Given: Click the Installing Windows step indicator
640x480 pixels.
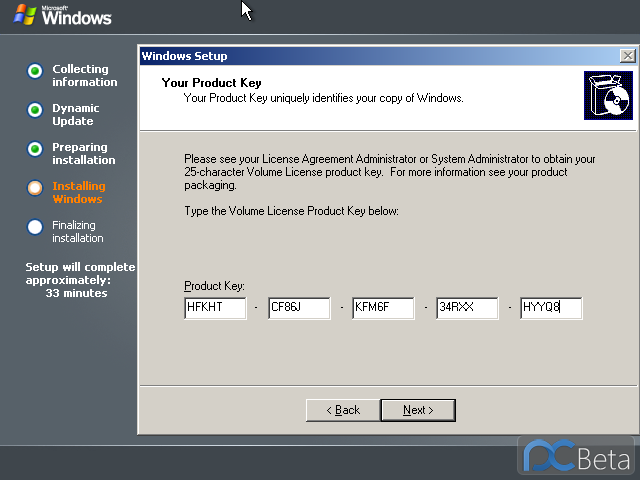Looking at the screenshot, I should [35, 188].
